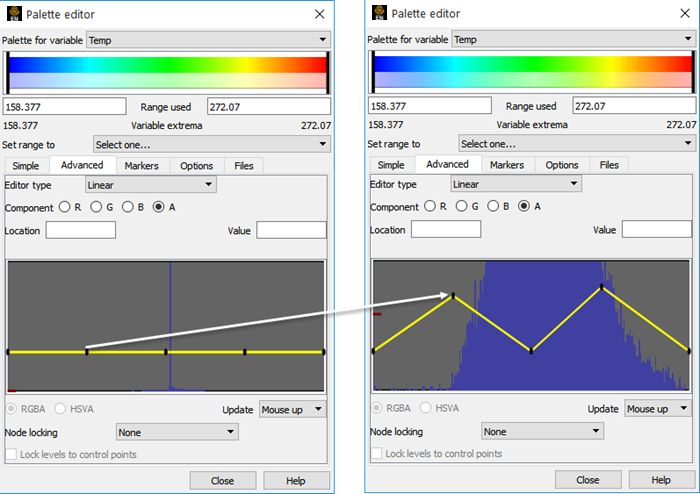This screenshot has height=494, width=700.
Task: Click the second peak alpha node in right graph
Action: click(602, 287)
